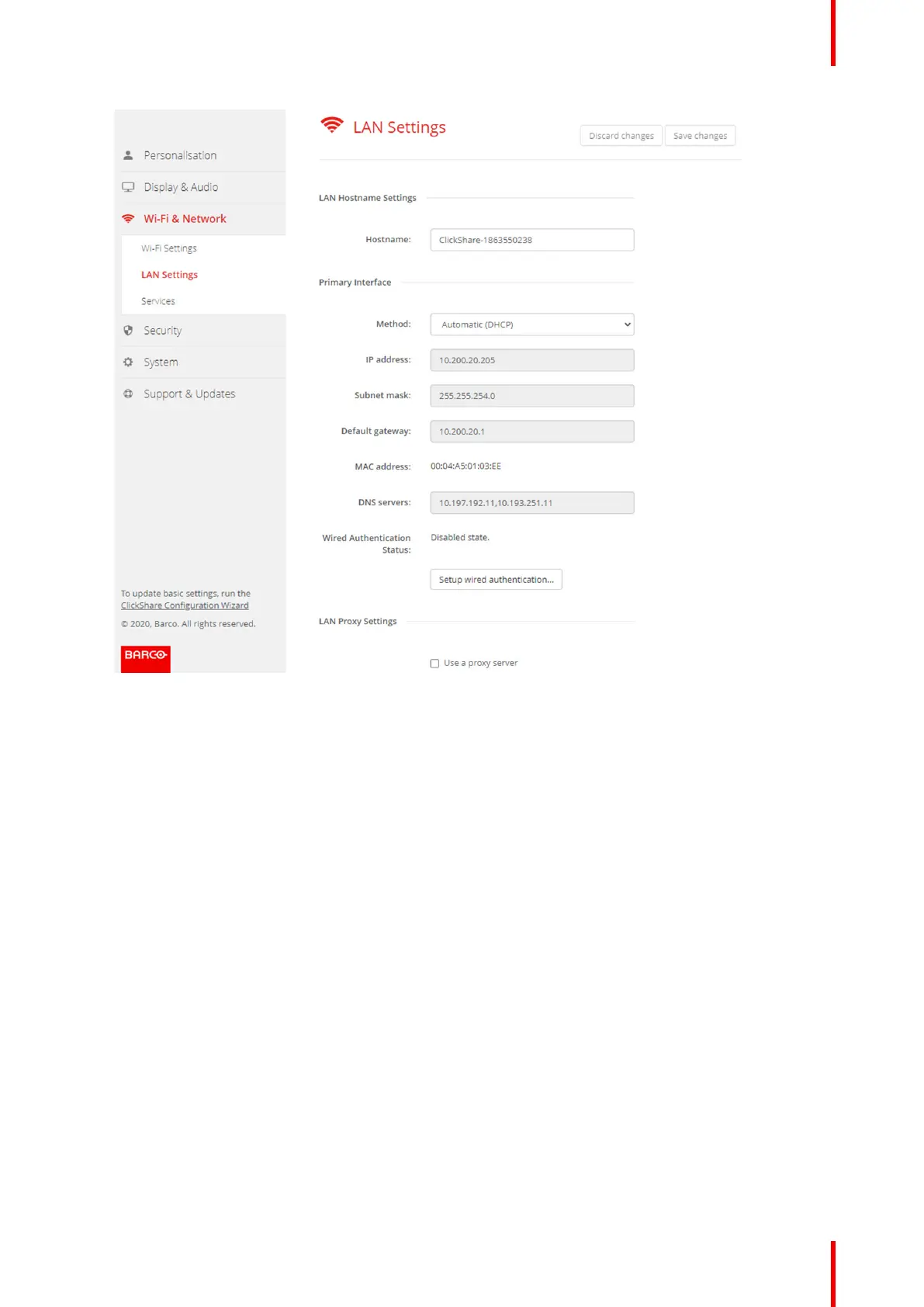Click the 'Disabled state.' status text
This screenshot has height=1307, width=924.
(460, 538)
